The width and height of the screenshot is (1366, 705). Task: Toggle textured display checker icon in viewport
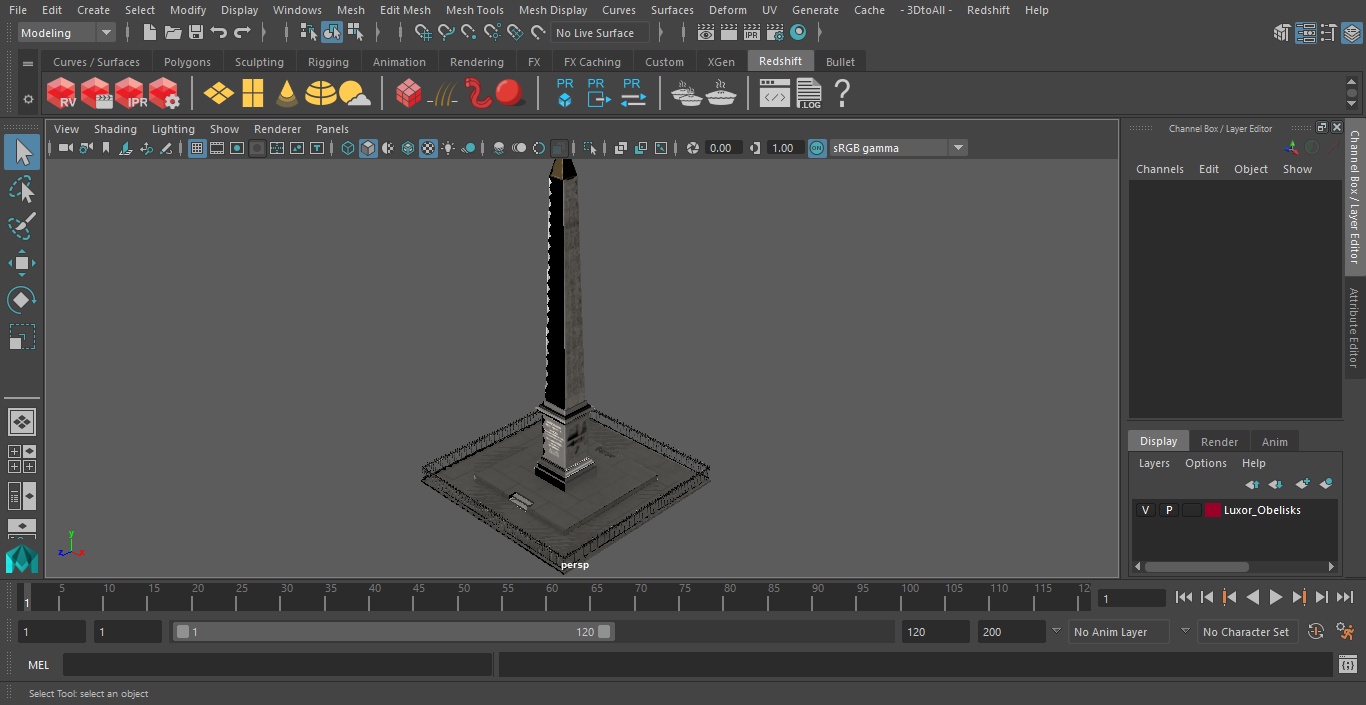[428, 148]
